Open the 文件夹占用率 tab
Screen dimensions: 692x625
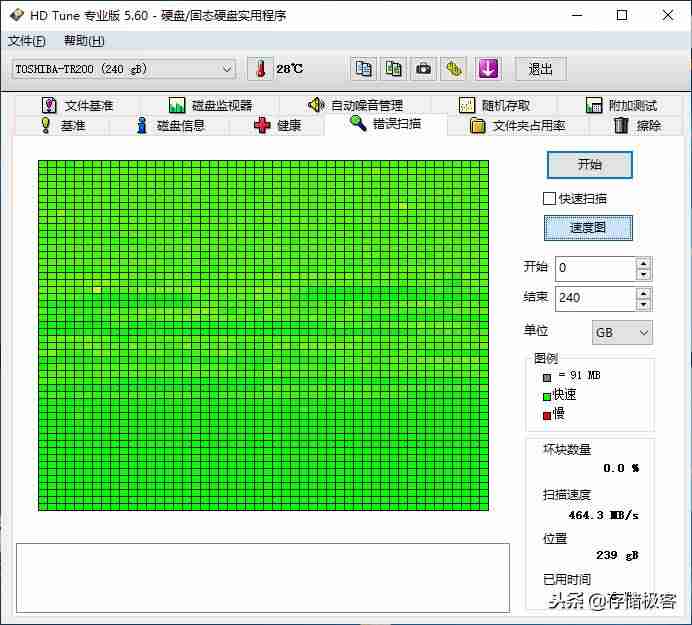click(517, 126)
